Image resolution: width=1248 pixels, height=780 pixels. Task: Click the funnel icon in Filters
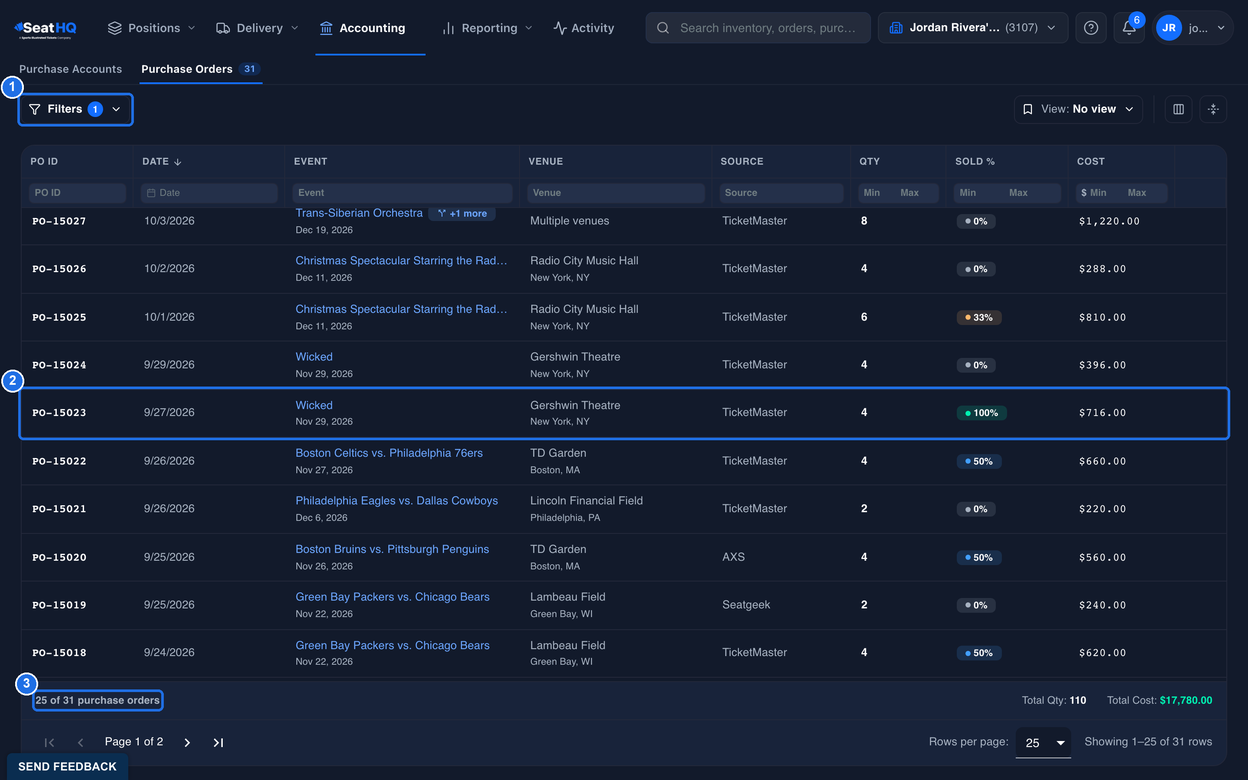tap(35, 109)
